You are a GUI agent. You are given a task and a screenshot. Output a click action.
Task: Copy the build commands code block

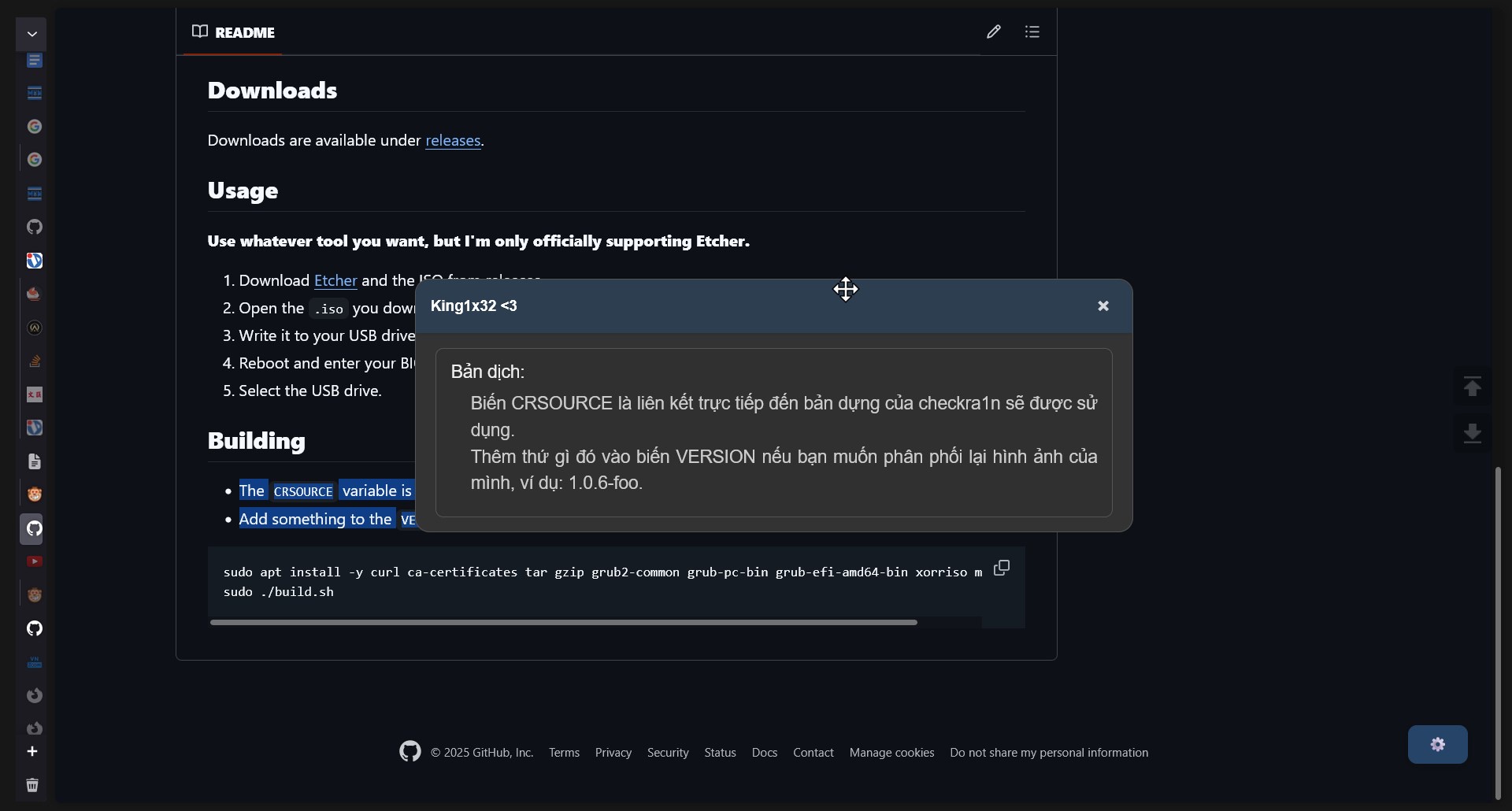1002,568
